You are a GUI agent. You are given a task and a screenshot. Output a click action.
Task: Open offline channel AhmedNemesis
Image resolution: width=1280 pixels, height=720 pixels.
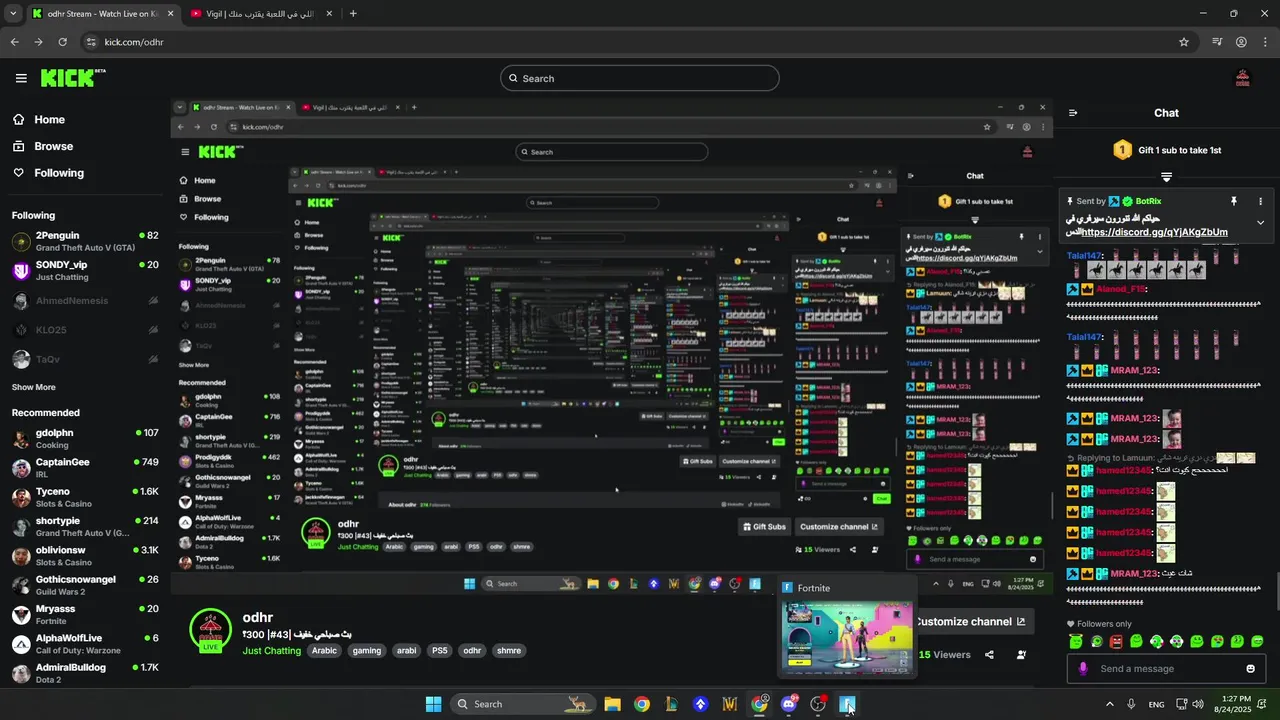pos(85,301)
